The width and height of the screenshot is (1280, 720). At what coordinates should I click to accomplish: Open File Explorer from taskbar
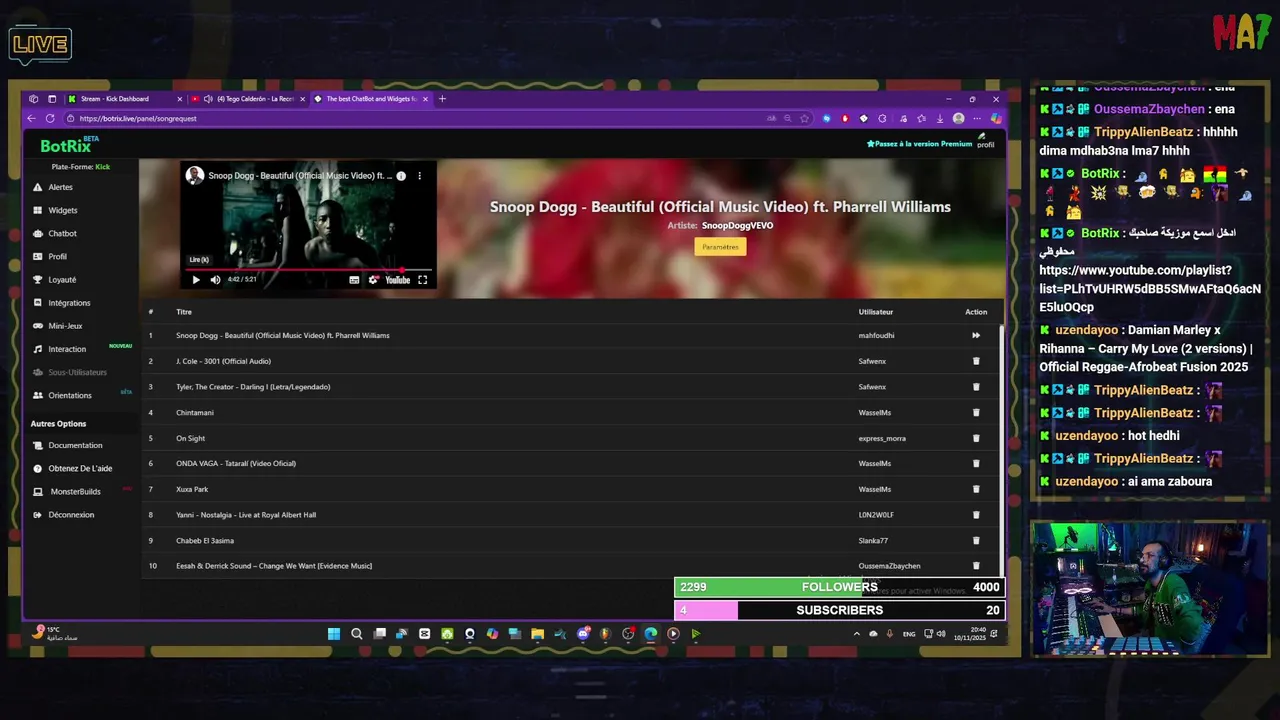pos(537,633)
